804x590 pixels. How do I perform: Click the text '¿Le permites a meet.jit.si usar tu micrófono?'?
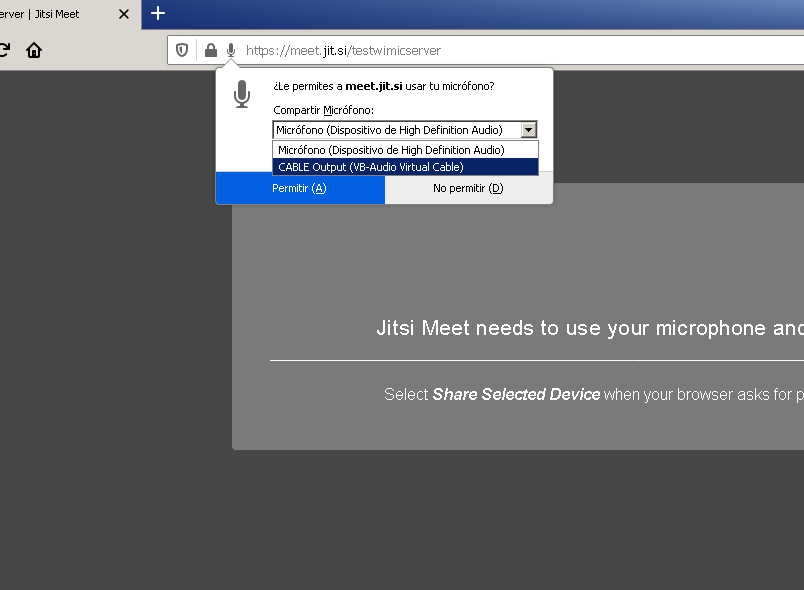(x=384, y=86)
